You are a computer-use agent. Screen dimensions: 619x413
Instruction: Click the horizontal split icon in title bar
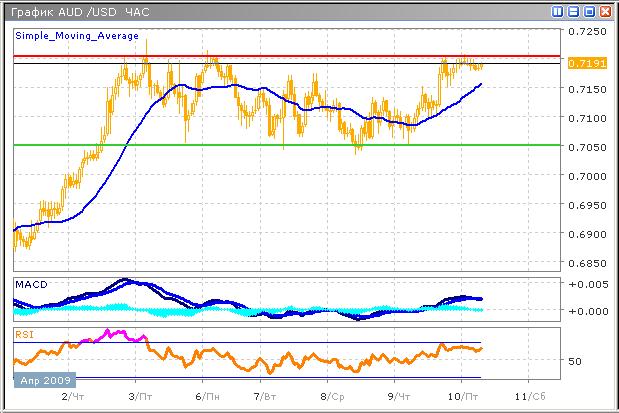(x=573, y=11)
